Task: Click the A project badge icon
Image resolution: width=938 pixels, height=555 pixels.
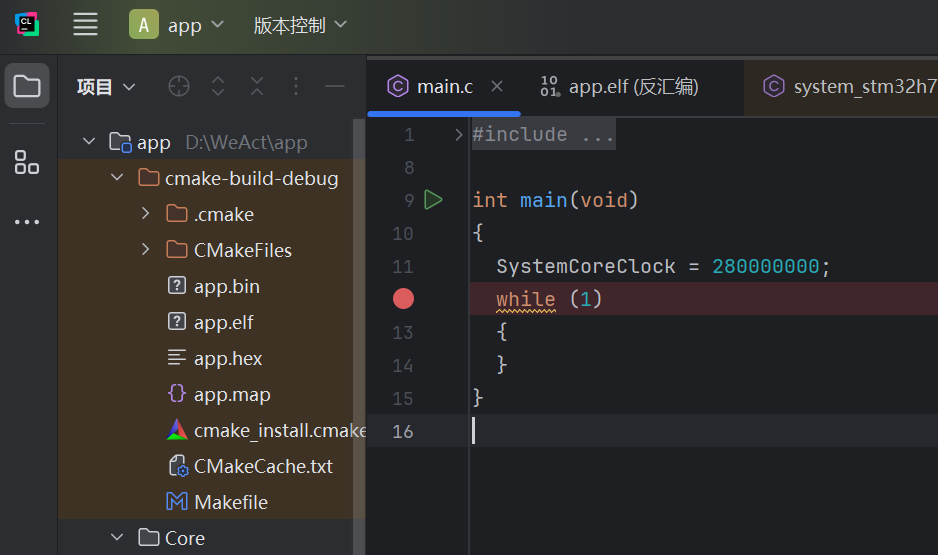Action: 144,25
